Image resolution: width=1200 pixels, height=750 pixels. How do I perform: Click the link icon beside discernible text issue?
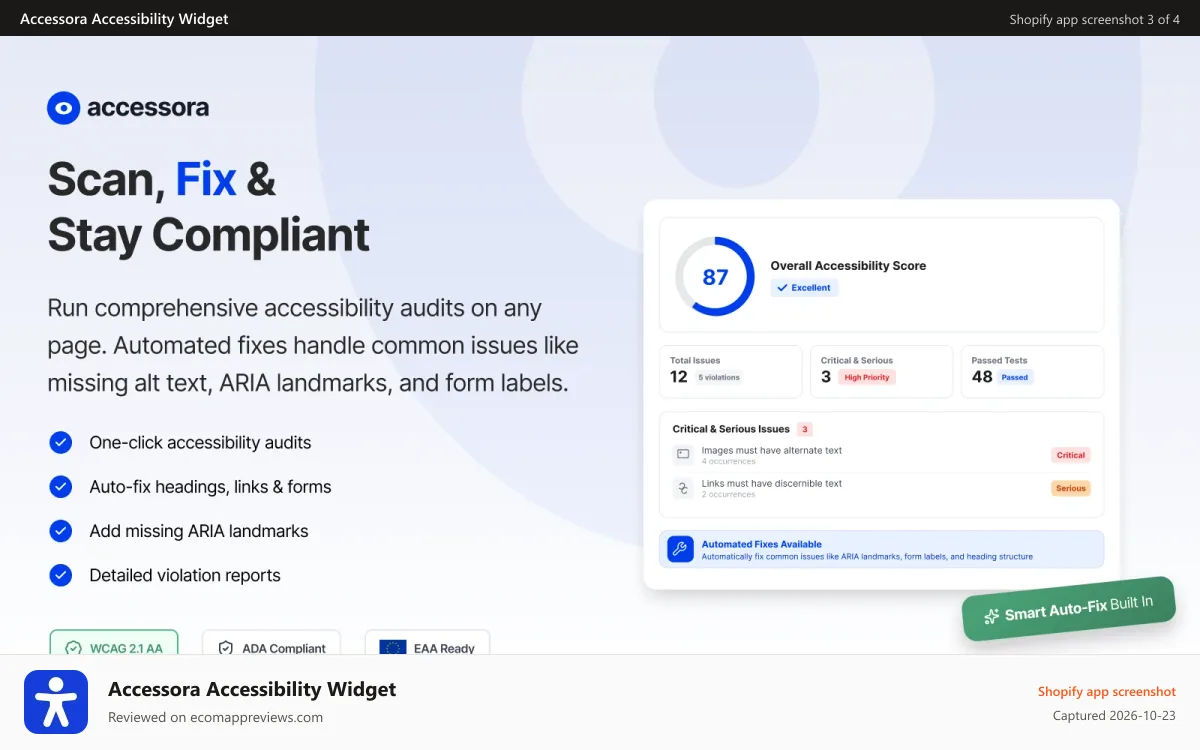point(683,488)
